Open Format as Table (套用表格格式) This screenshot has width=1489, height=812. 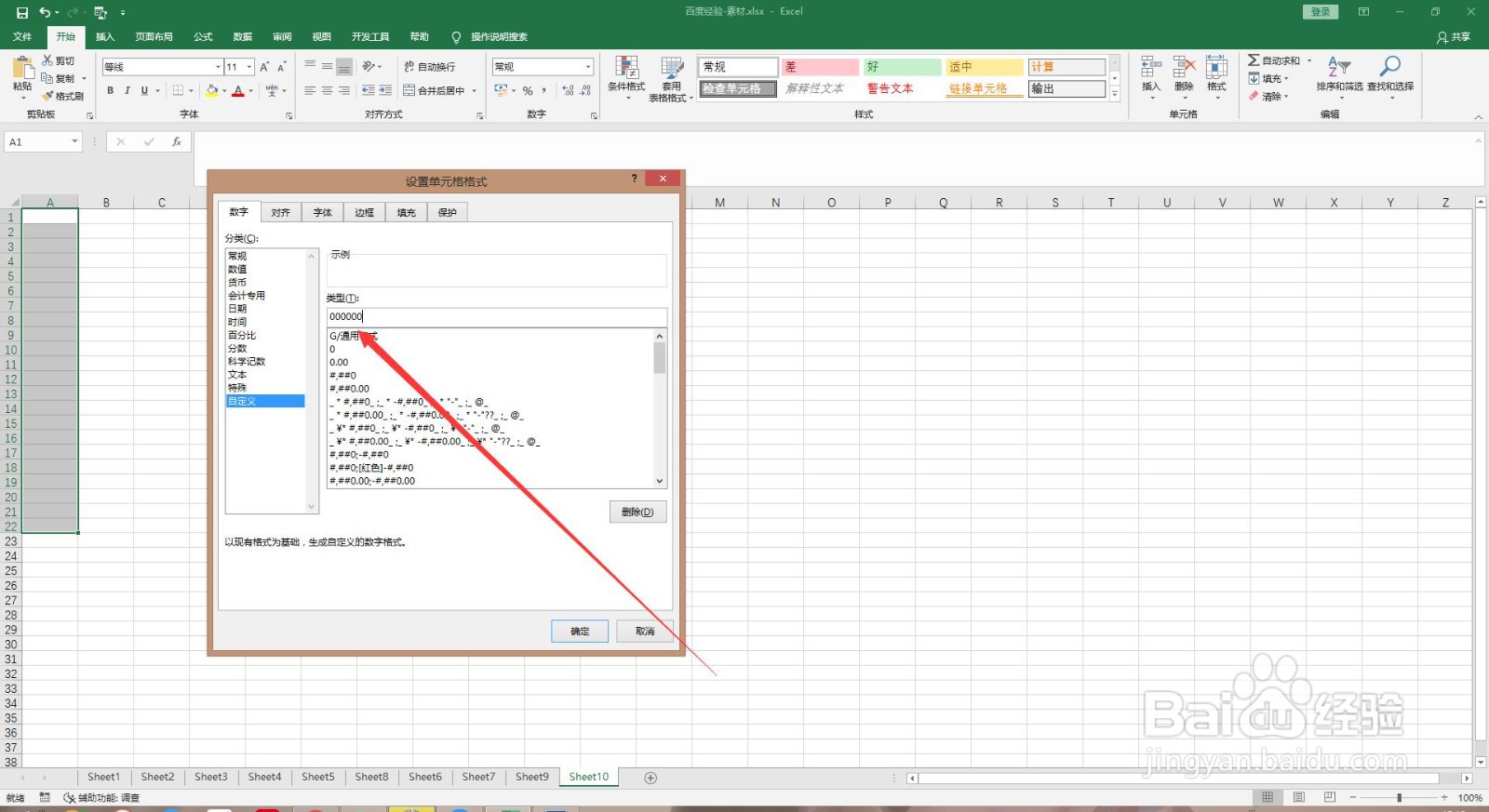tap(671, 78)
